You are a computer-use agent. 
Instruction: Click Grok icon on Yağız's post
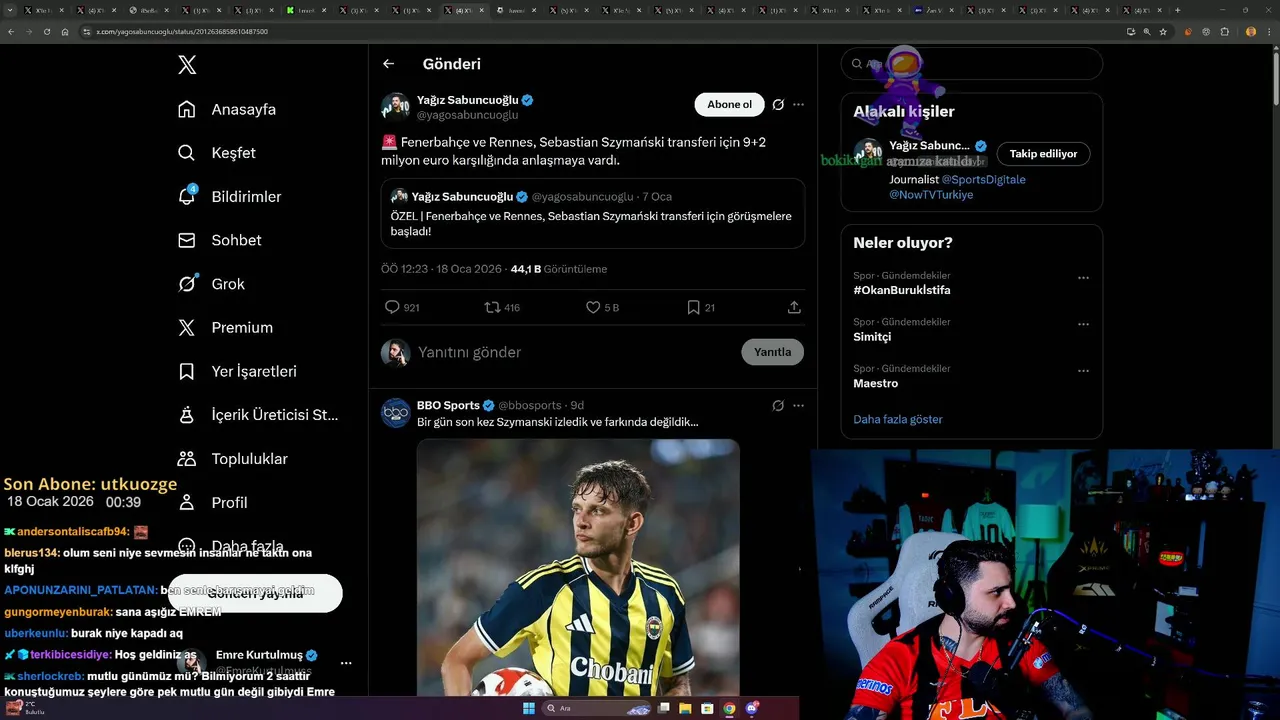pyautogui.click(x=778, y=104)
